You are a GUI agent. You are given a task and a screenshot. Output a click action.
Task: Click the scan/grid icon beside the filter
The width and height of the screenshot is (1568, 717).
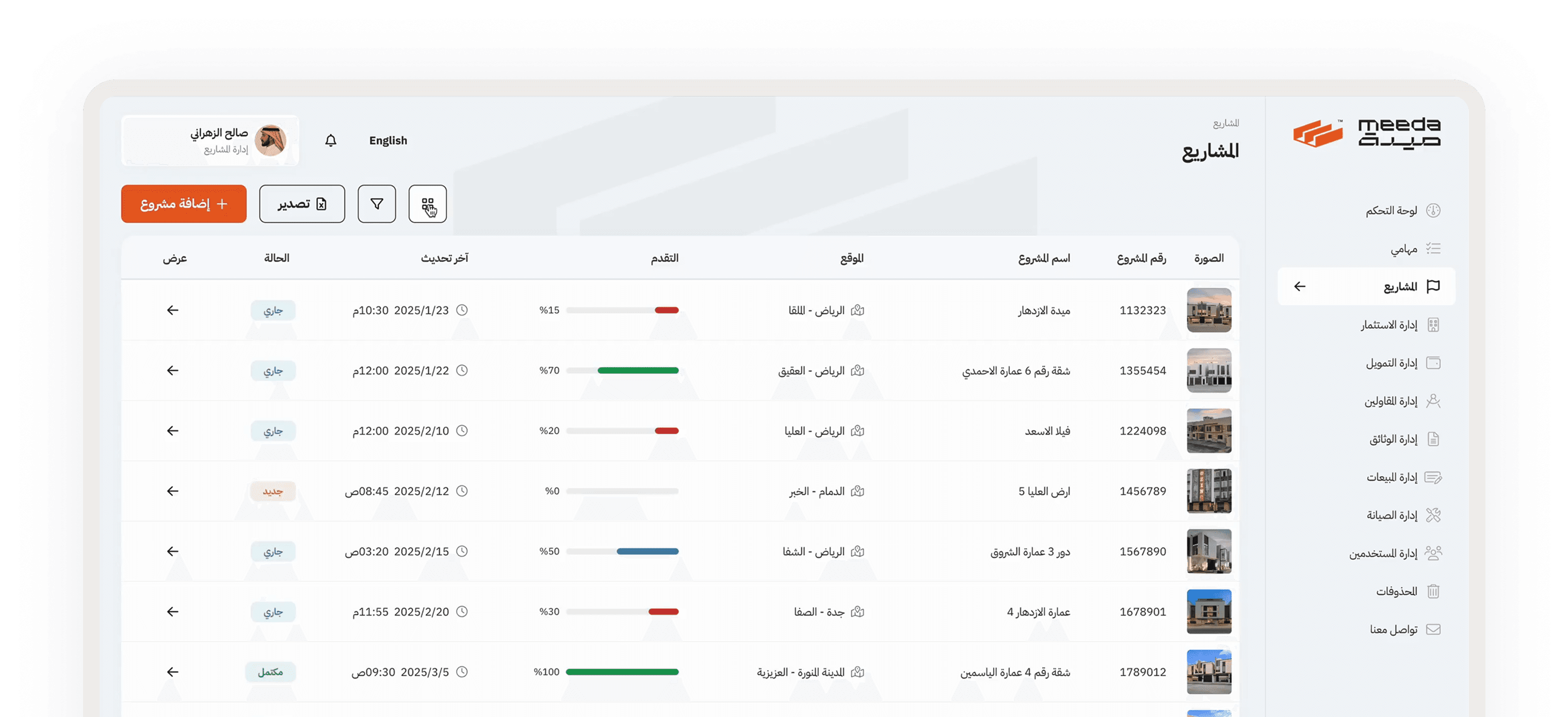(x=427, y=204)
